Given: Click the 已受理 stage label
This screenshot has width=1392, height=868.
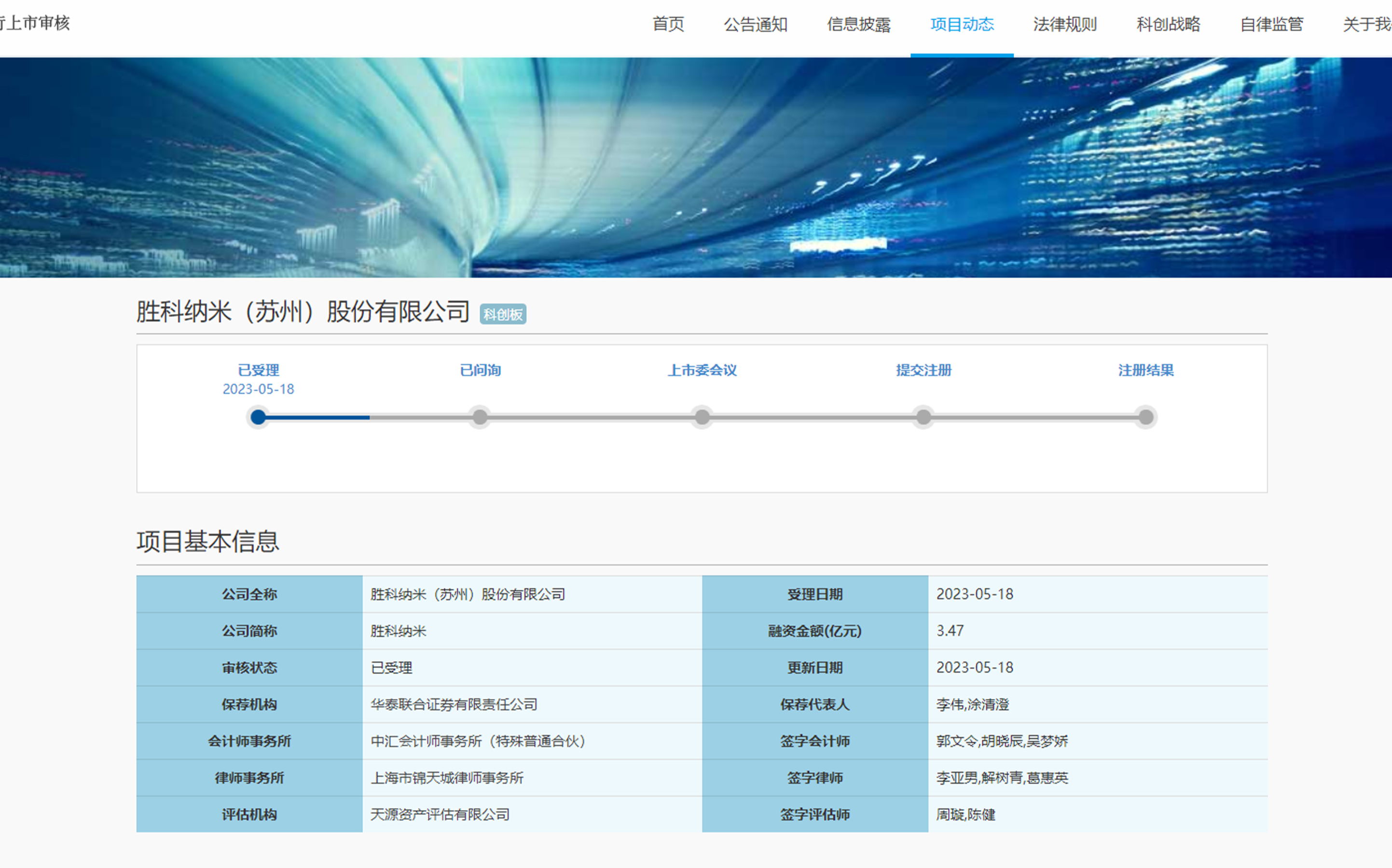Looking at the screenshot, I should [259, 370].
